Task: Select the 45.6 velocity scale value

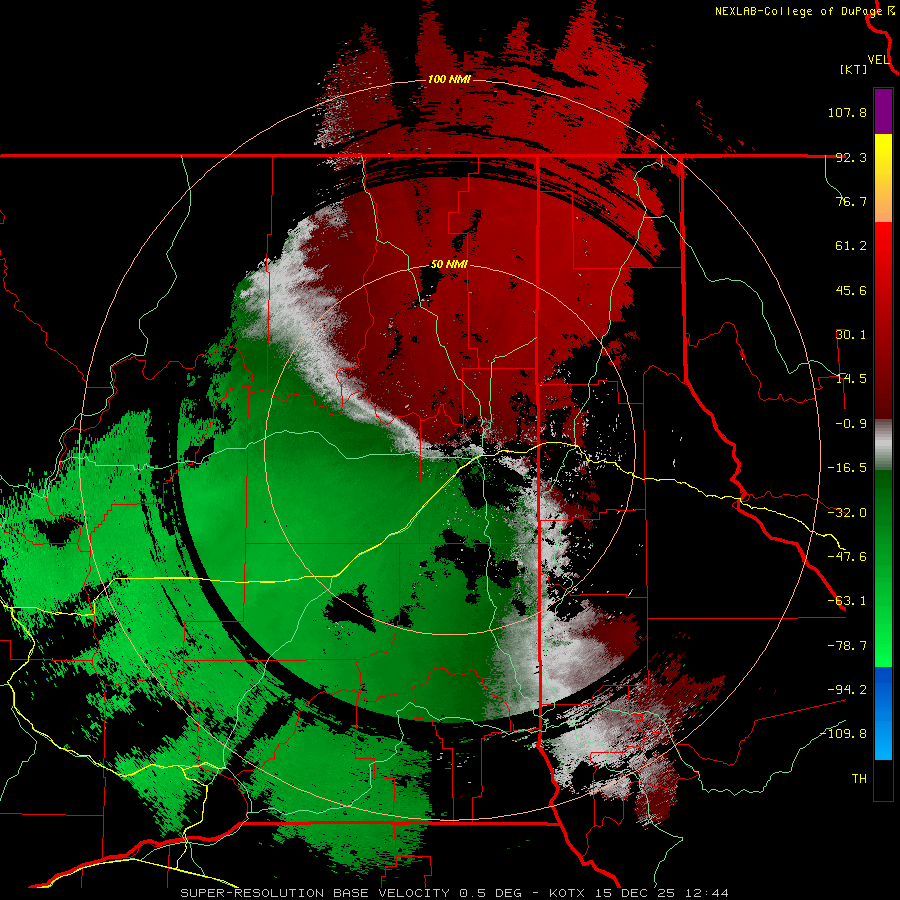Action: [851, 290]
